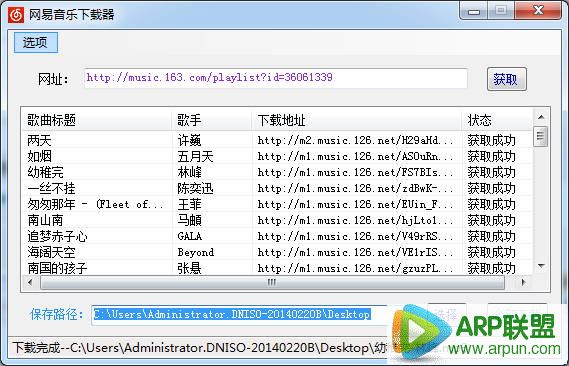The image size is (569, 366).
Task: Click the horizontal scroll left arrow
Action: click(30, 282)
